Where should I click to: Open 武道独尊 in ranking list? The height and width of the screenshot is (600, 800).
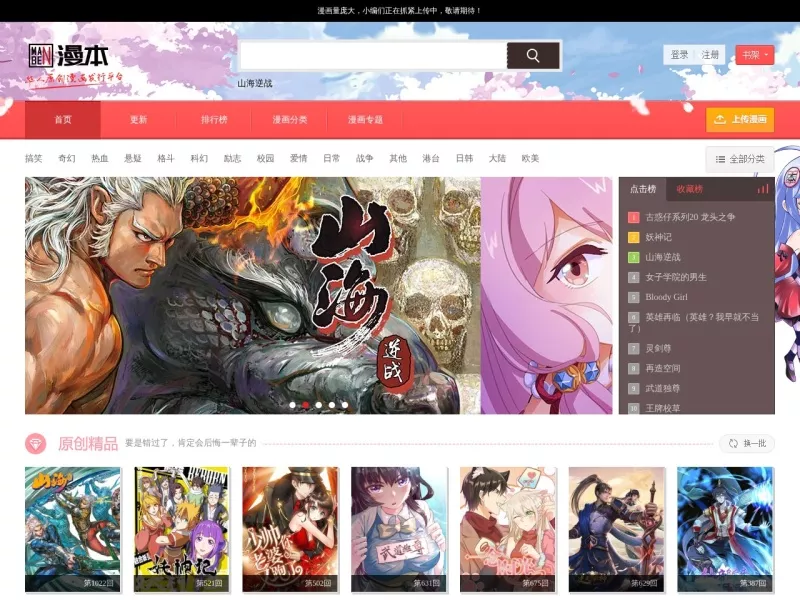(663, 388)
